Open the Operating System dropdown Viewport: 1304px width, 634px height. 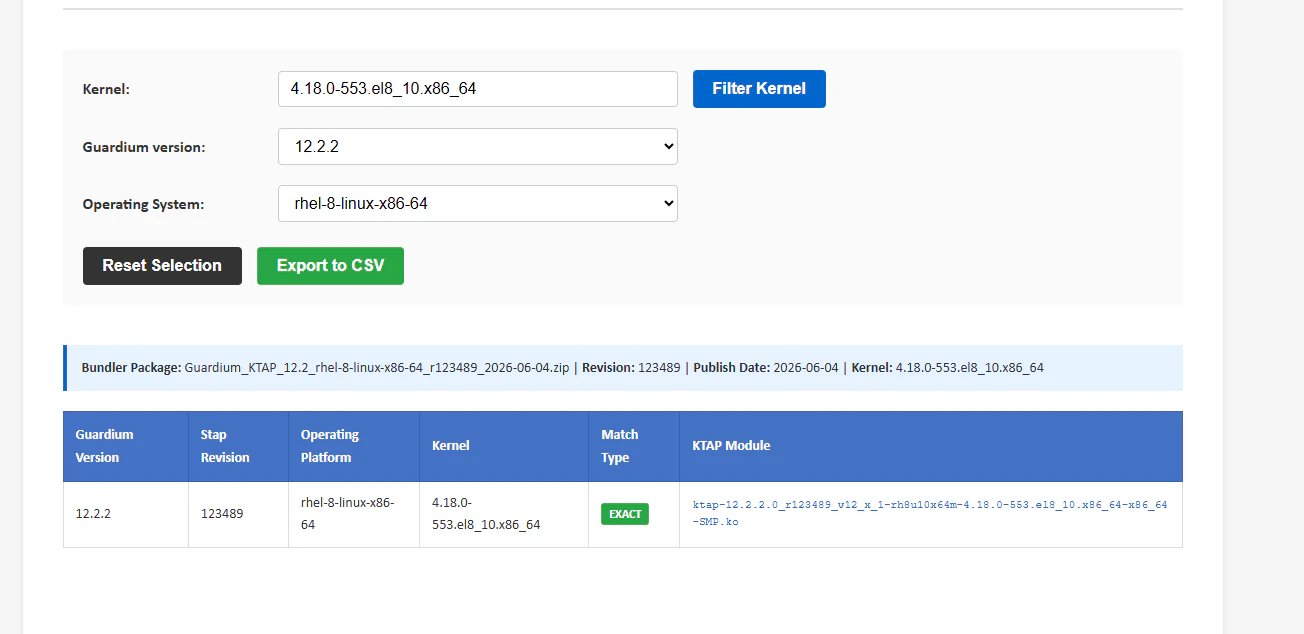(x=478, y=203)
